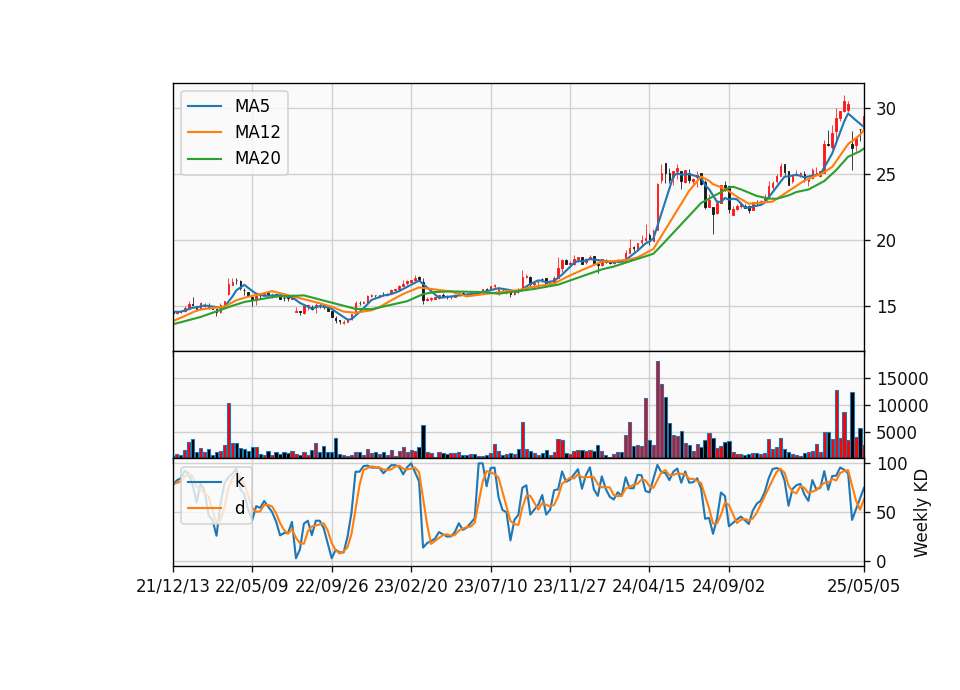Select the 22/05/09 date label
The image size is (960, 690).
(252, 586)
